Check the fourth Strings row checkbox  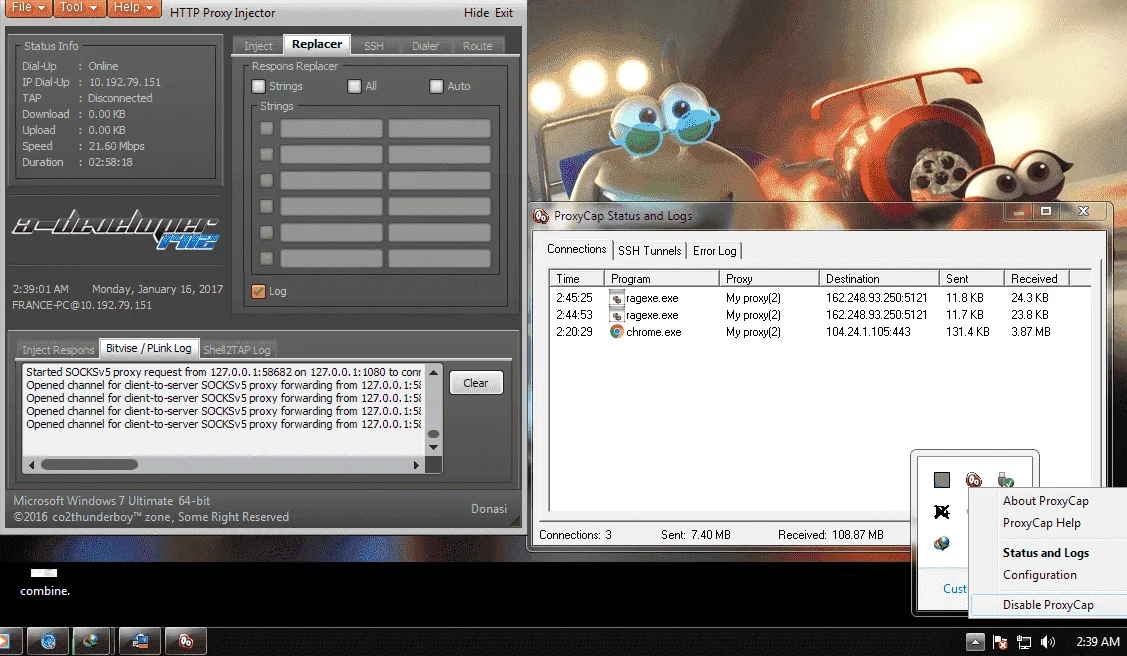click(x=267, y=206)
